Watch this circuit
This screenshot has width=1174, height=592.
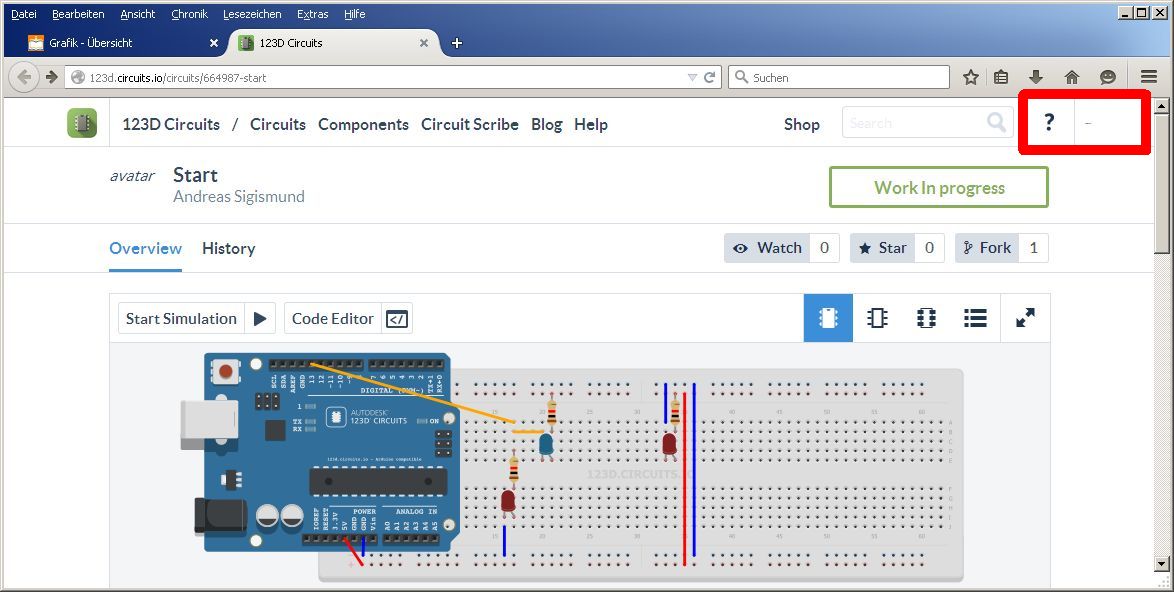[x=767, y=248]
